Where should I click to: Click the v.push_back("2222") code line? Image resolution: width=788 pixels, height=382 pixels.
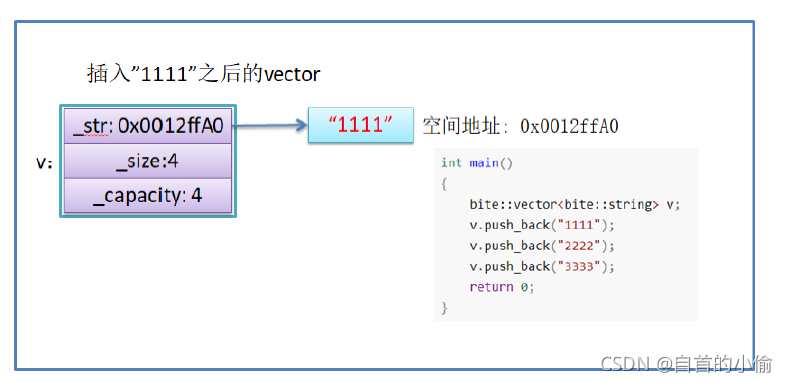[542, 246]
